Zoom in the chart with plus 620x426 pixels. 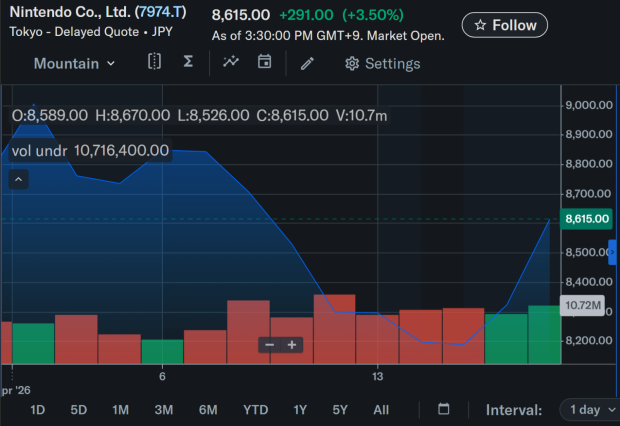[x=292, y=345]
